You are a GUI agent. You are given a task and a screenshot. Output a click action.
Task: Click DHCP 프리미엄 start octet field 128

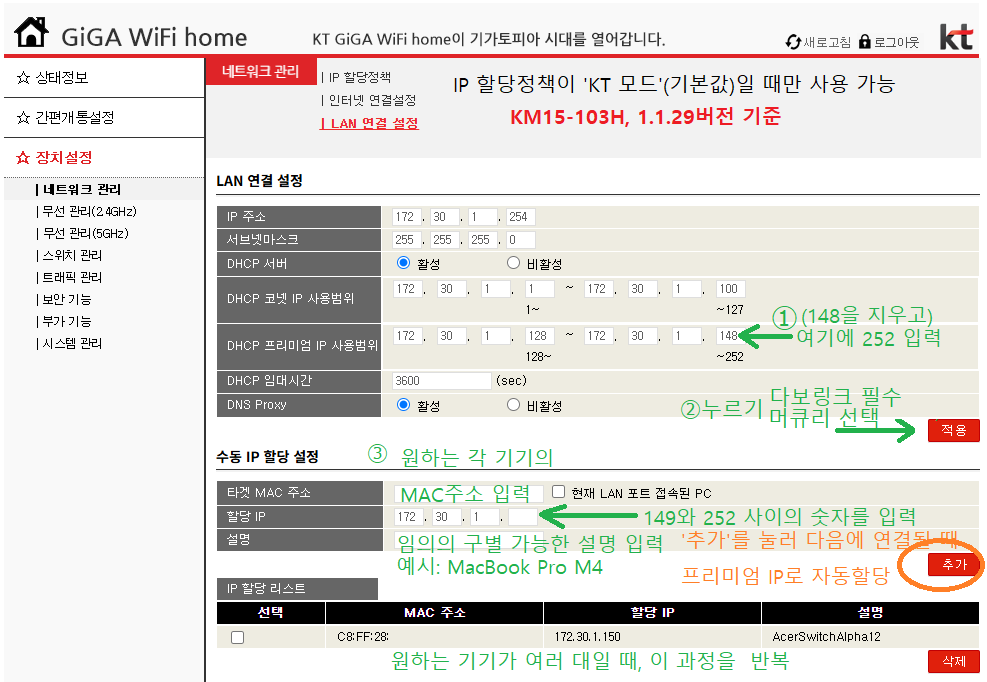pyautogui.click(x=540, y=336)
